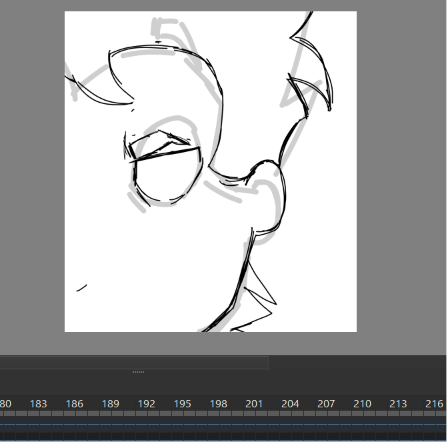The image size is (447, 442).
Task: Select frame 201 on the timeline
Action: 254,404
